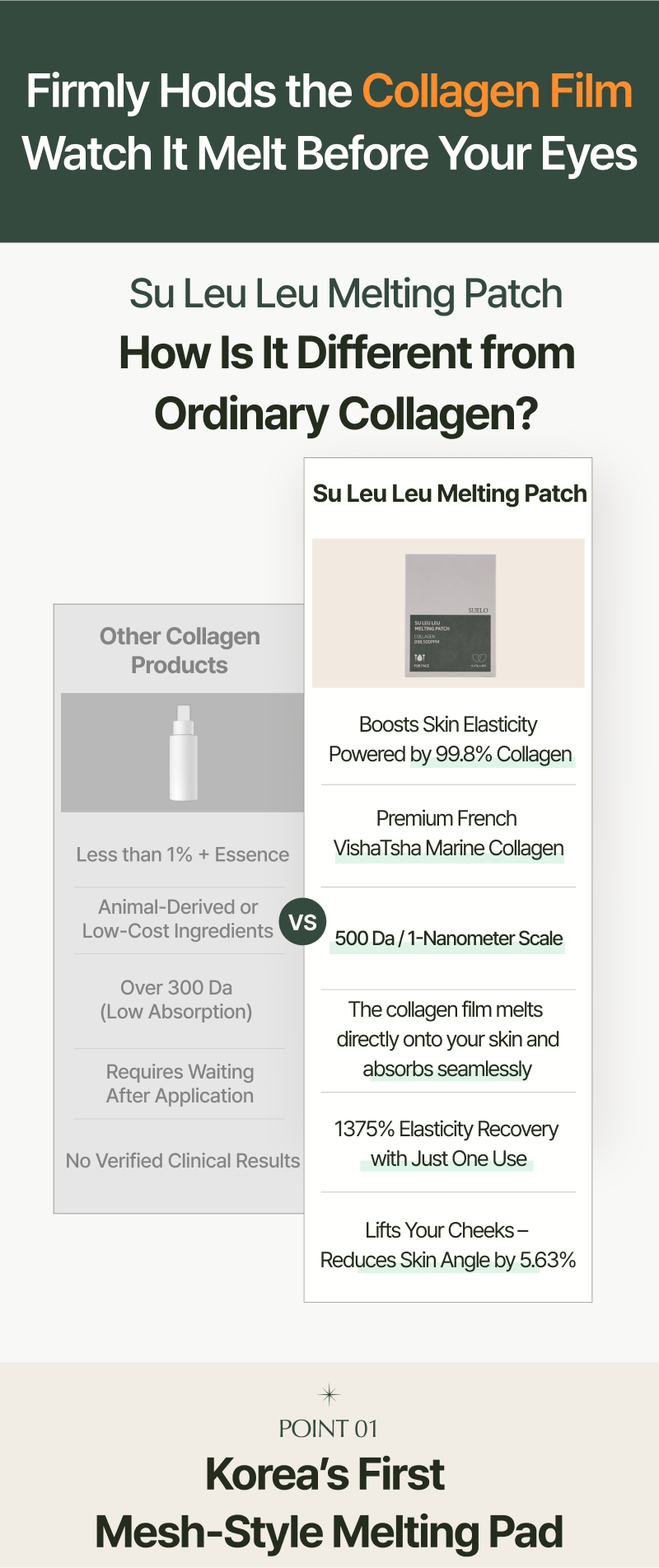659x1568 pixels.
Task: Click the "Korea's First" heading
Action: [325, 1473]
